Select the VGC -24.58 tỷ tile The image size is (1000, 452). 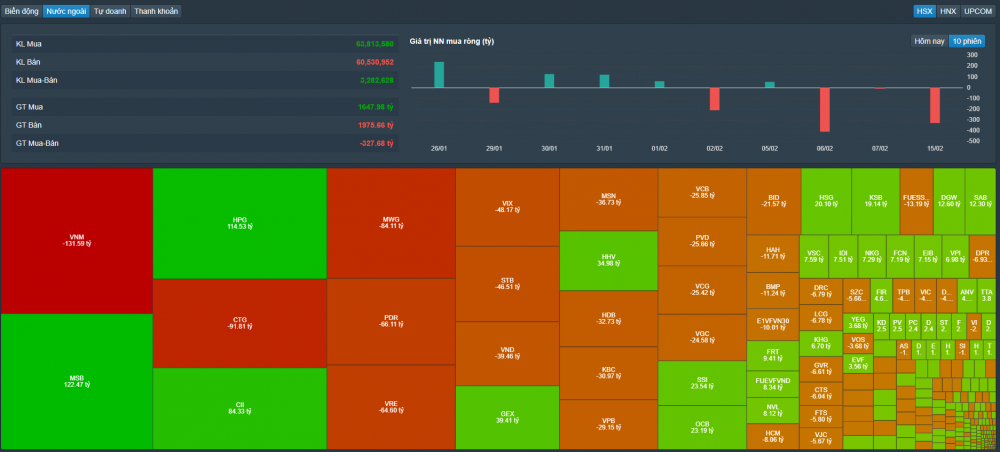pyautogui.click(x=702, y=337)
